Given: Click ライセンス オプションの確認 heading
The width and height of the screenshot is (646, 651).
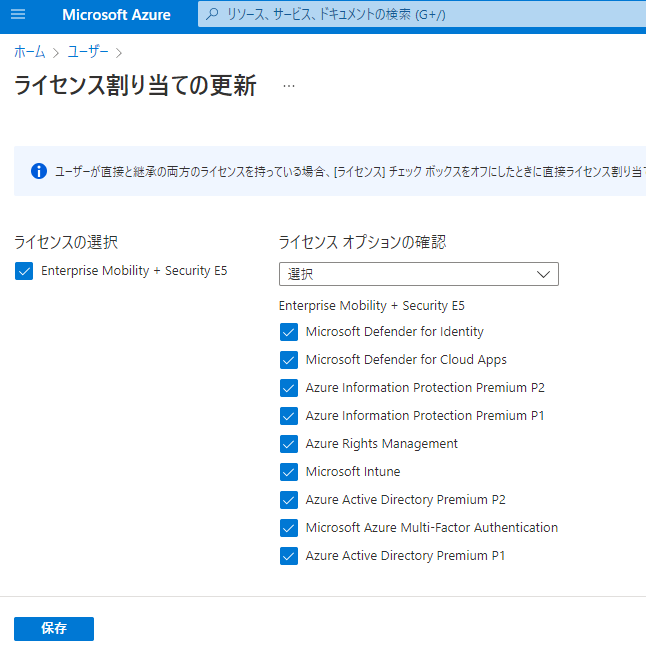Looking at the screenshot, I should pyautogui.click(x=362, y=242).
